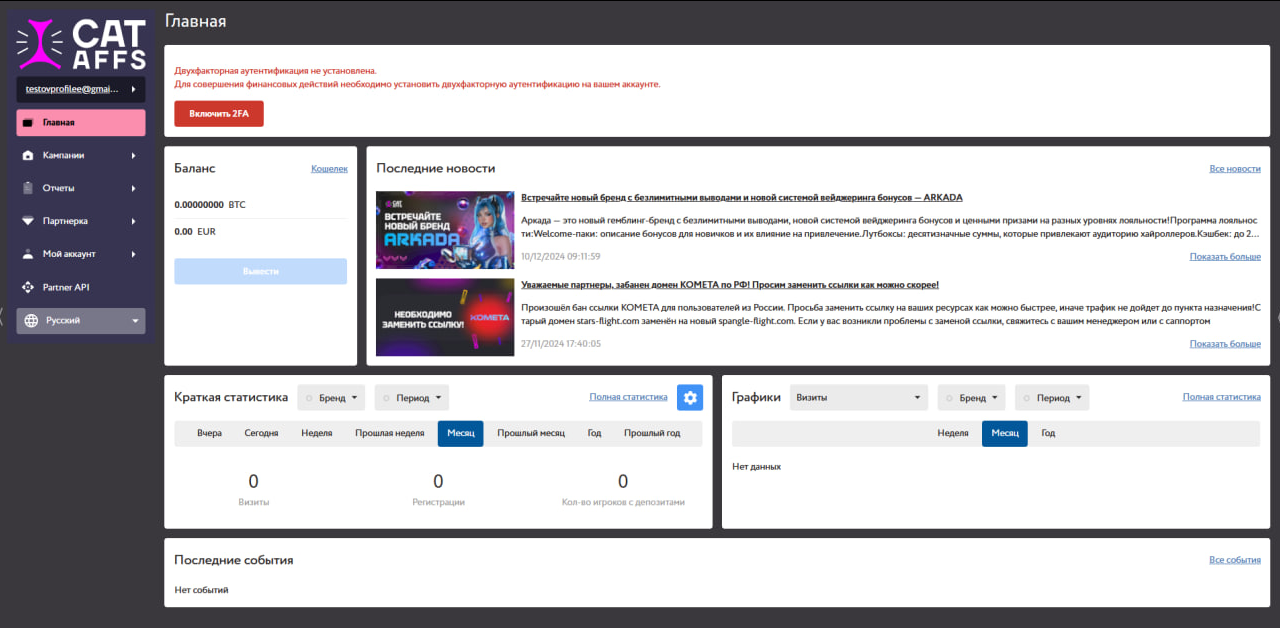Expand the account email menu arrow
Viewport: 1280px width, 628px height.
[134, 89]
